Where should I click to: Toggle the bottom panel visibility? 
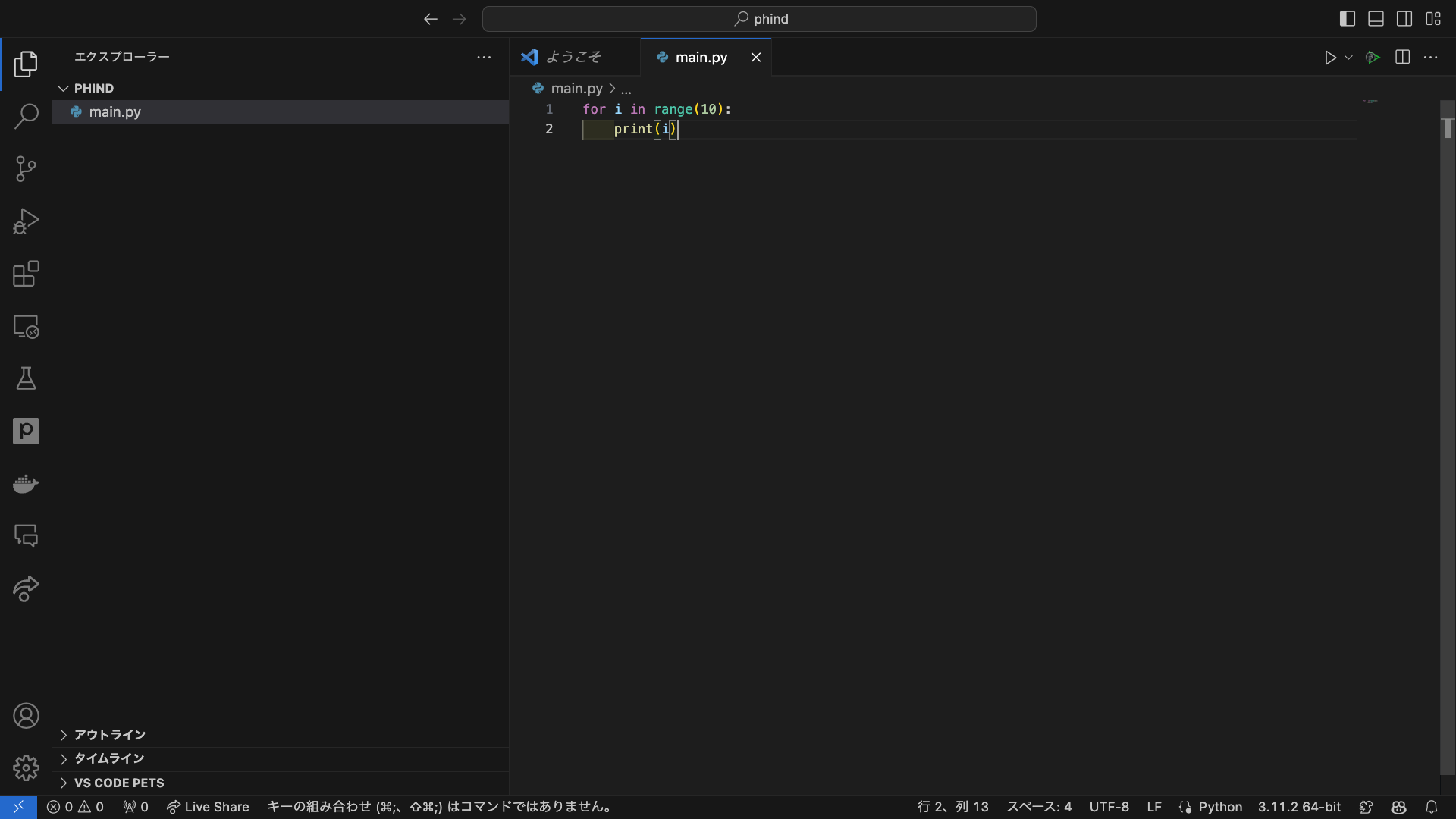click(1376, 19)
